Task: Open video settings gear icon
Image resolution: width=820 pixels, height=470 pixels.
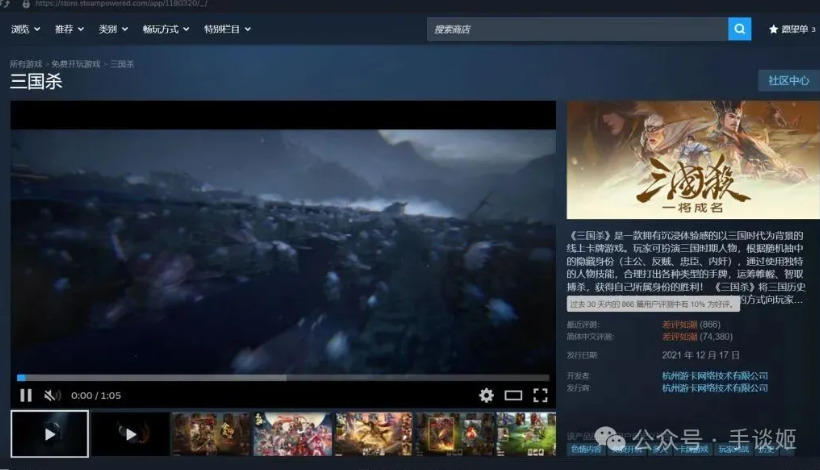Action: pos(486,395)
